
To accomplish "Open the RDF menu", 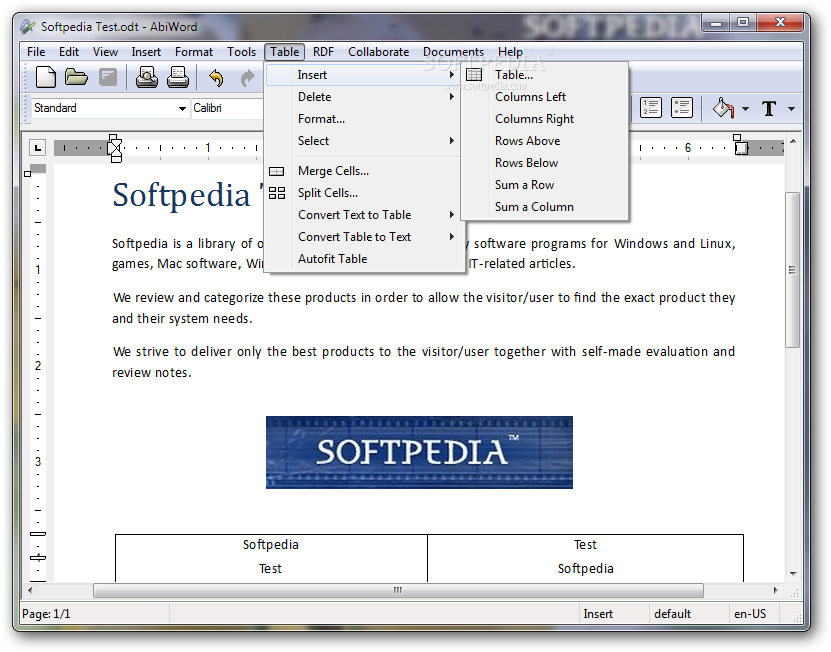I will click(x=323, y=52).
